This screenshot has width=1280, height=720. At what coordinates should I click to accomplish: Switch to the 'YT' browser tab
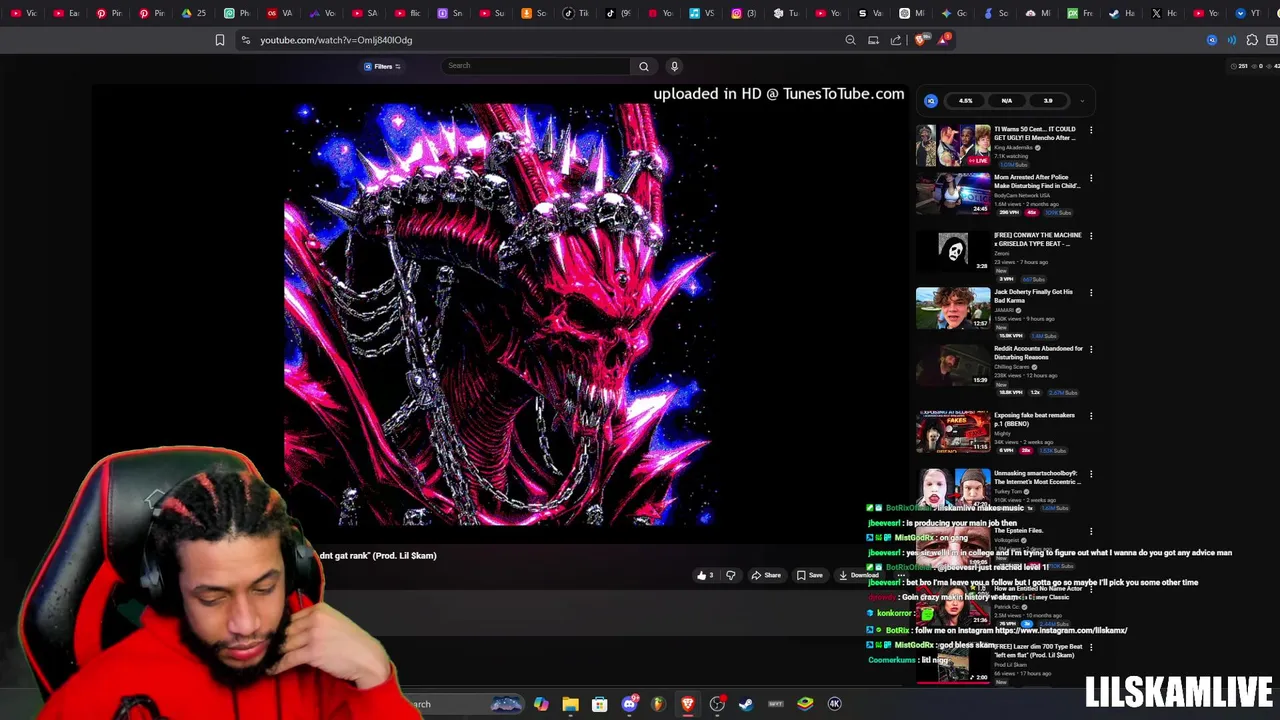1248,13
